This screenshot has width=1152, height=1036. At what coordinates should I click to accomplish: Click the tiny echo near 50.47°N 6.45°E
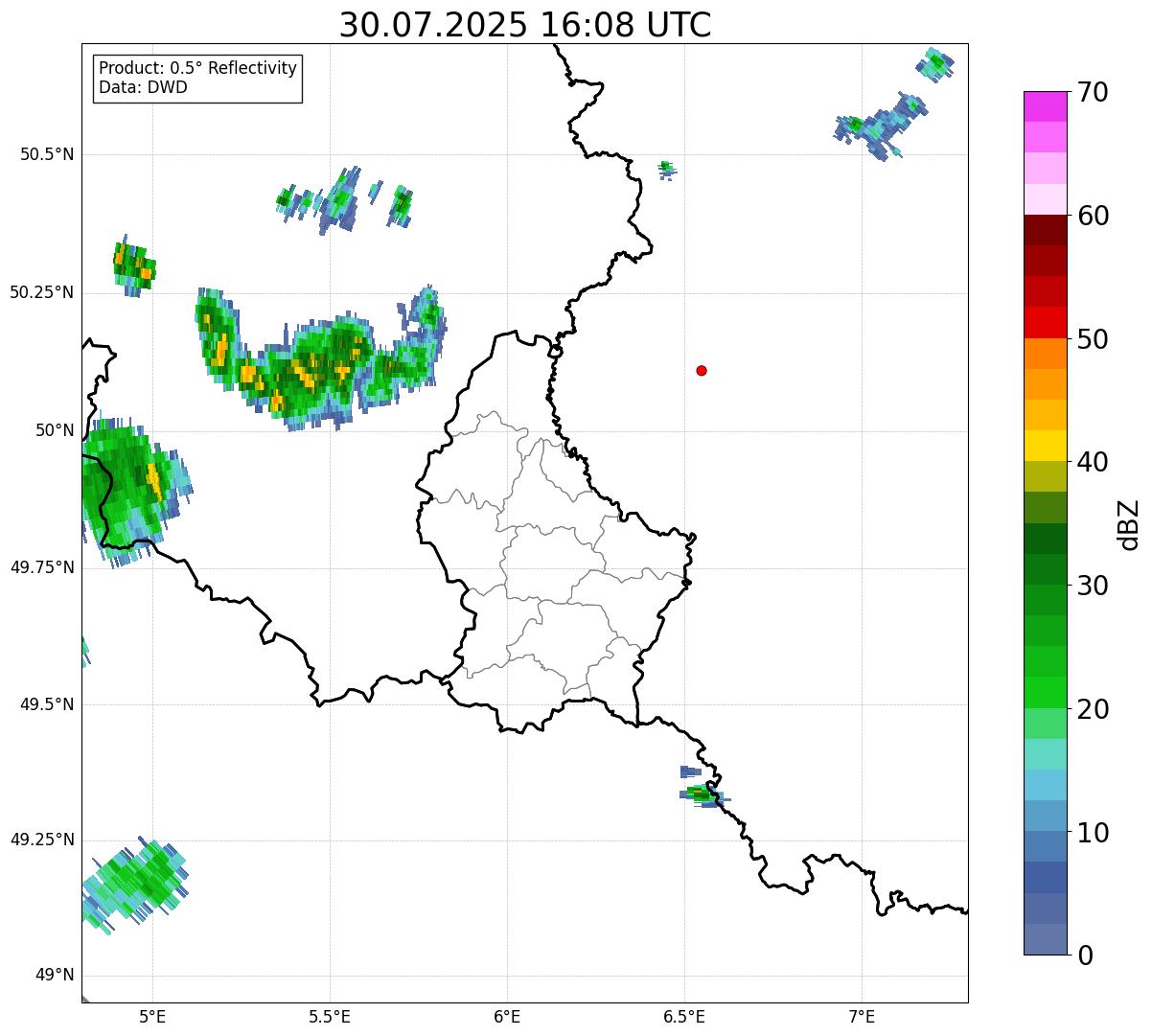[x=667, y=170]
